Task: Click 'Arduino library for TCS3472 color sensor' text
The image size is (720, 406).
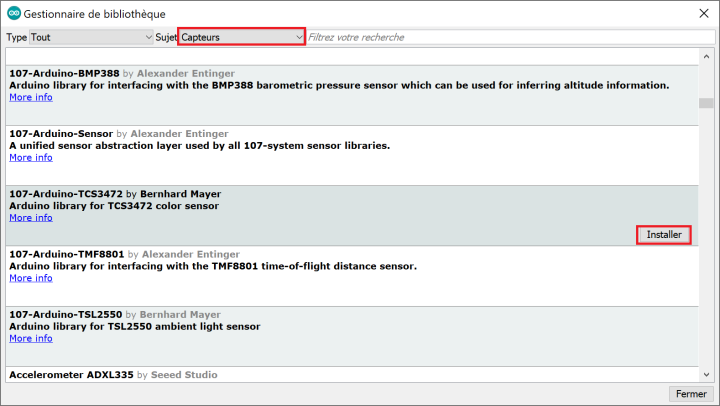Action: click(114, 206)
